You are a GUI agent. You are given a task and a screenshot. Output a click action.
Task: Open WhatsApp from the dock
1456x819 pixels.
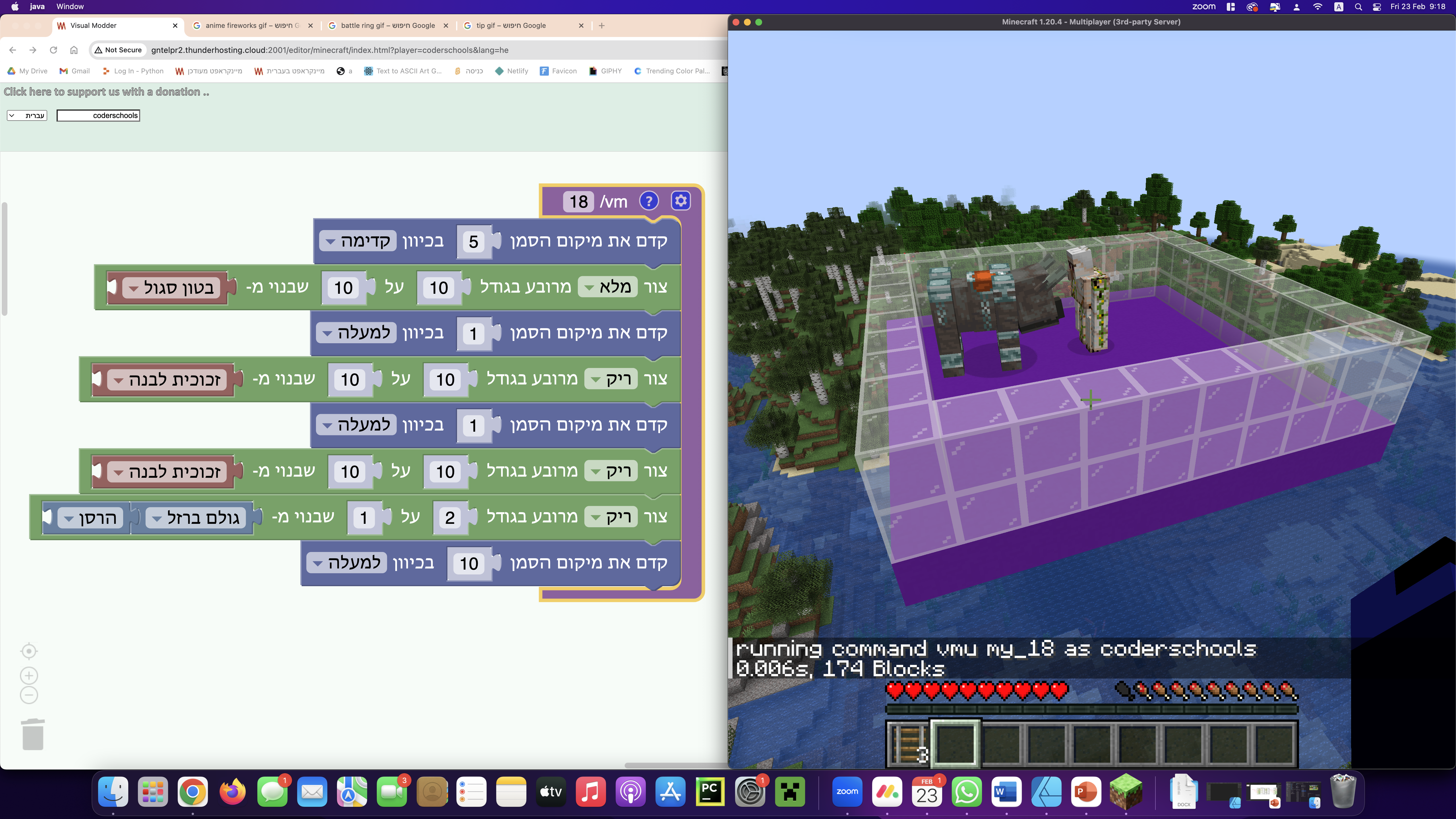[967, 791]
